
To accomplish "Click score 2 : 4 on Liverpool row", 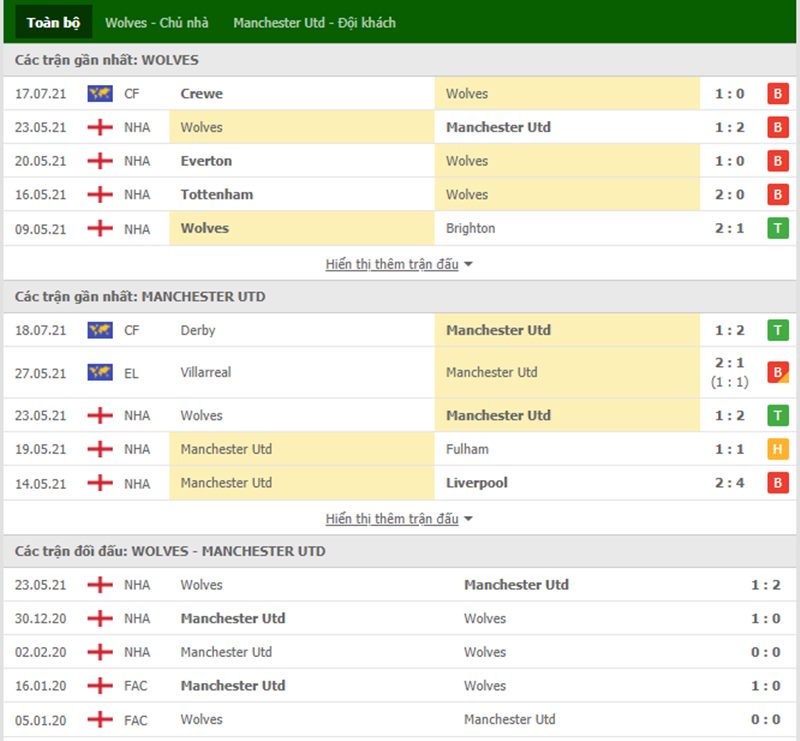I will pyautogui.click(x=730, y=483).
